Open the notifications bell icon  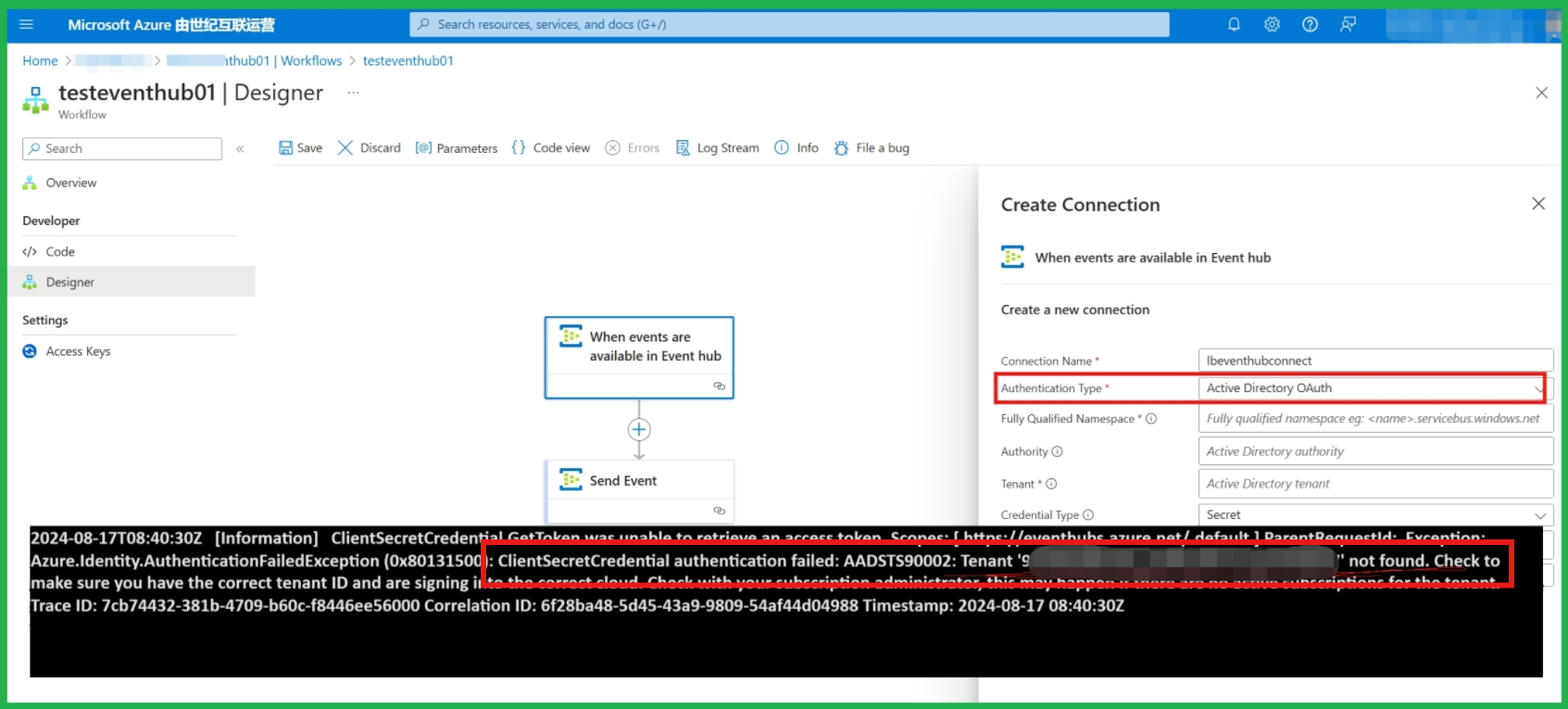click(1234, 25)
